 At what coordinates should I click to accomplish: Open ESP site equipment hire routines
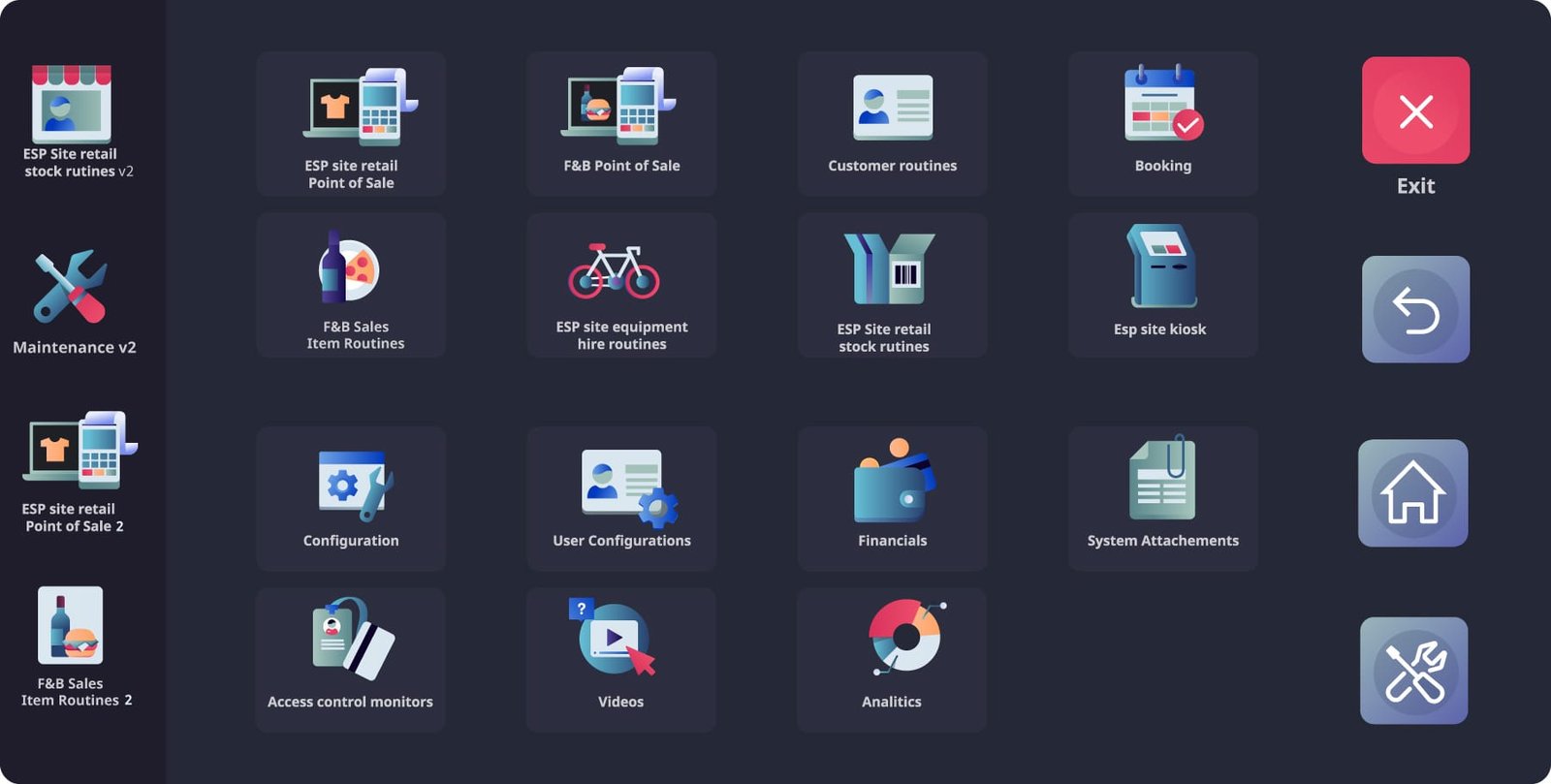pos(621,285)
